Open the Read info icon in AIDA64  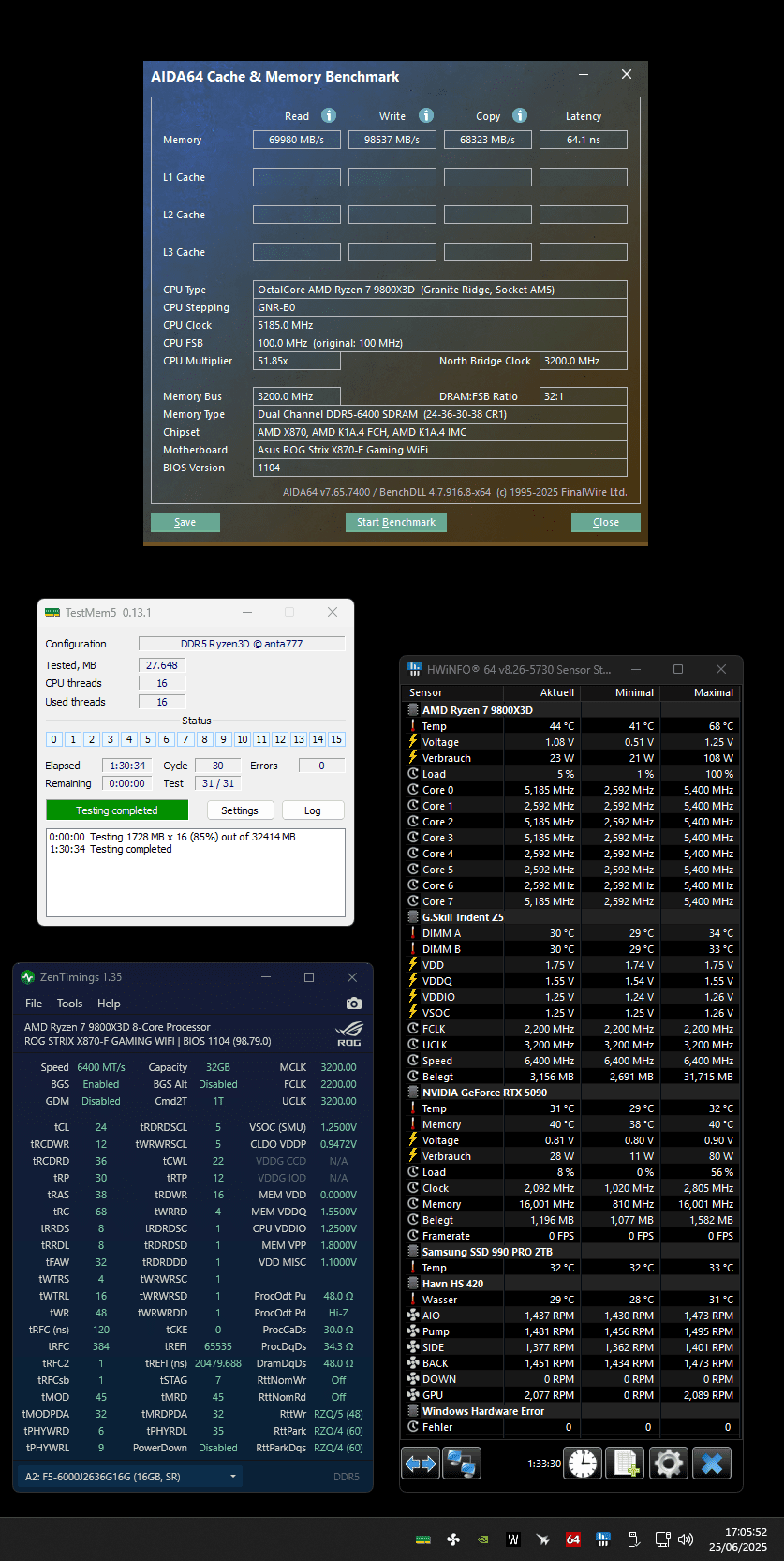pyautogui.click(x=329, y=115)
